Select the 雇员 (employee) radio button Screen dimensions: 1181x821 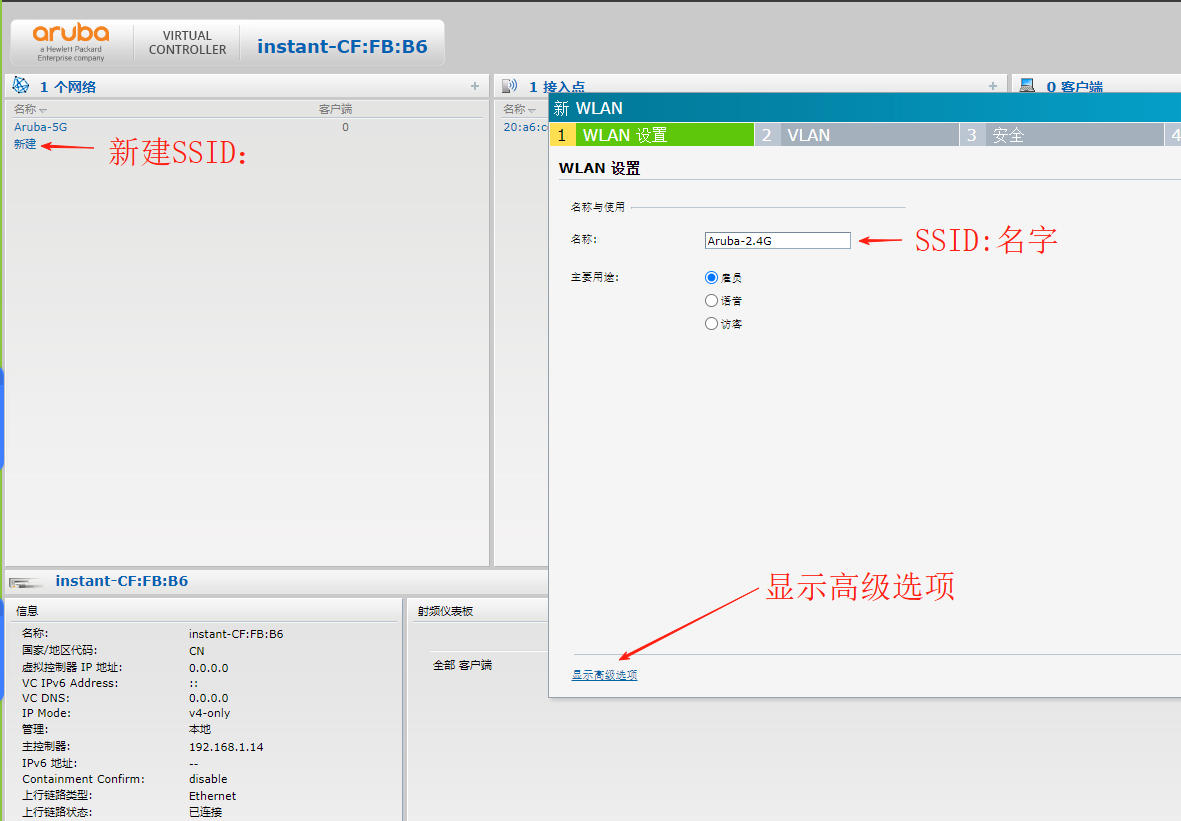(x=711, y=277)
